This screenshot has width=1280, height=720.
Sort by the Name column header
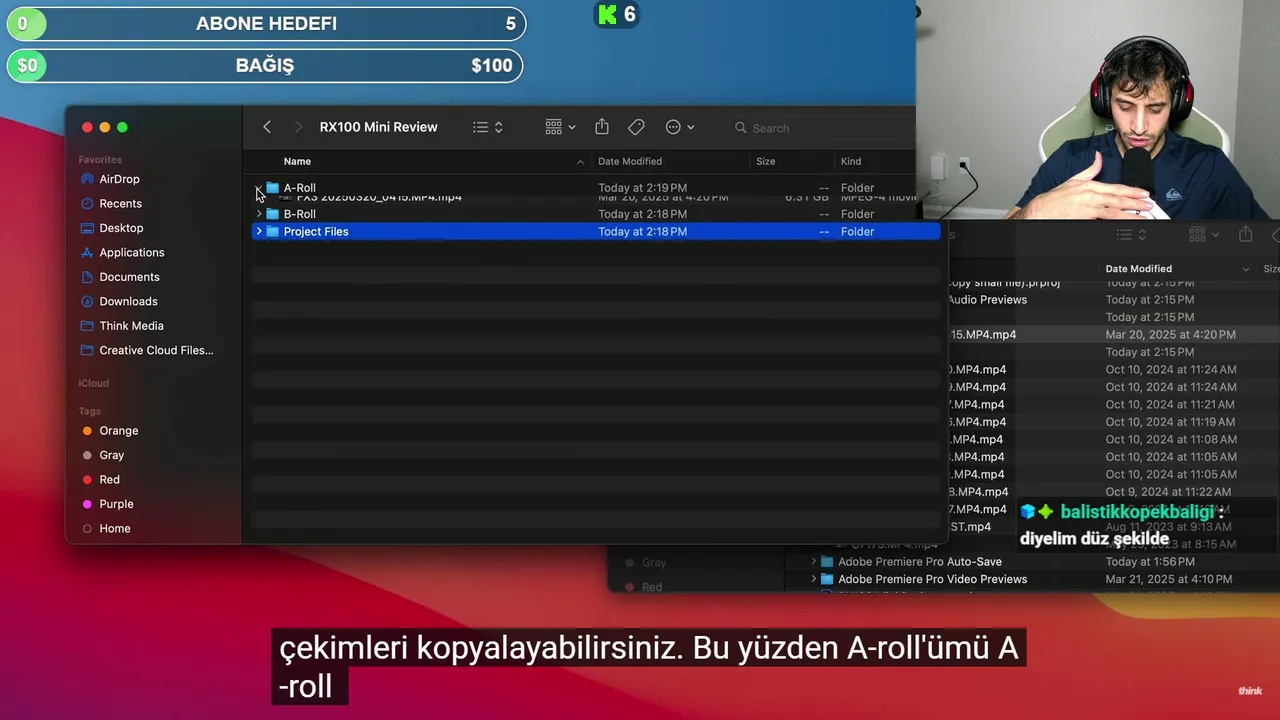(x=297, y=161)
